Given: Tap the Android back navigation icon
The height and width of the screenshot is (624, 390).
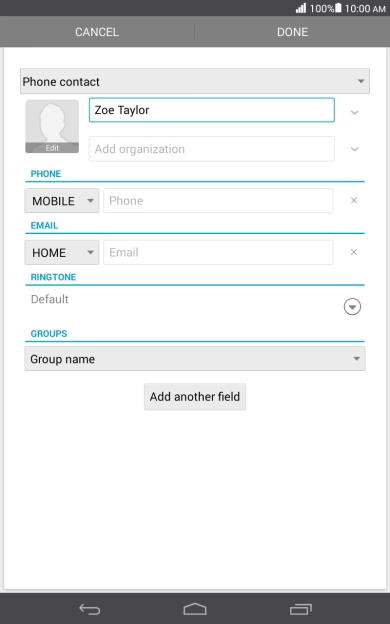Looking at the screenshot, I should 90,609.
